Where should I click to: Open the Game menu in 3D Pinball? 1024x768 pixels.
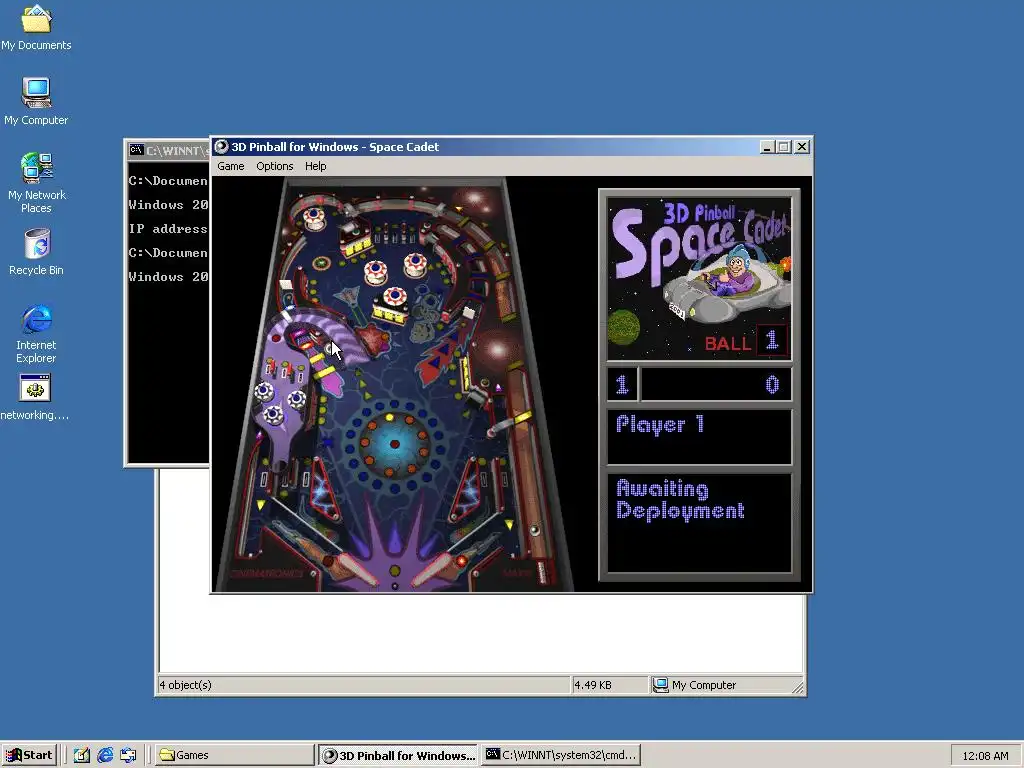pyautogui.click(x=231, y=166)
